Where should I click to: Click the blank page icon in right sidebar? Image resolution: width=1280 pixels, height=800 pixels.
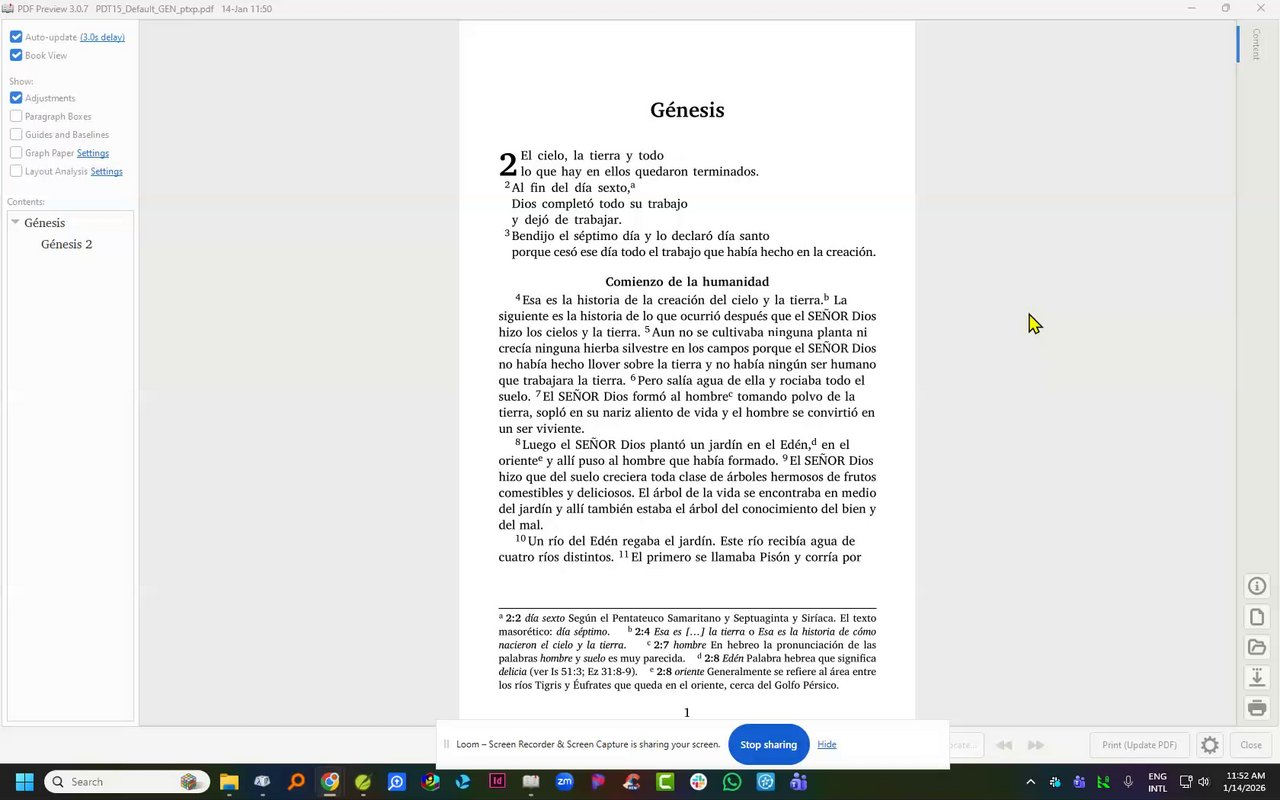(x=1257, y=617)
